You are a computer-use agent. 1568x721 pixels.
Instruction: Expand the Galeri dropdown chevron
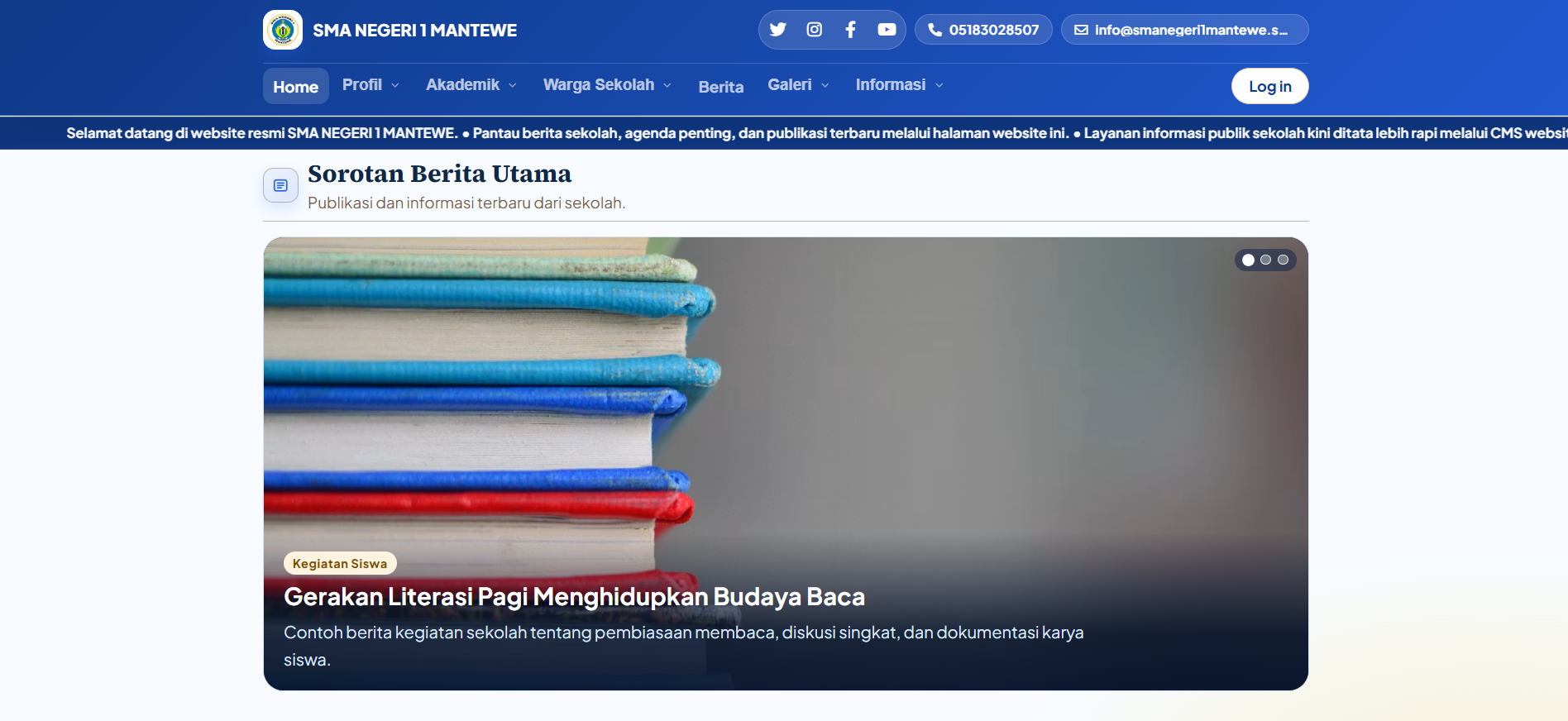pyautogui.click(x=825, y=85)
